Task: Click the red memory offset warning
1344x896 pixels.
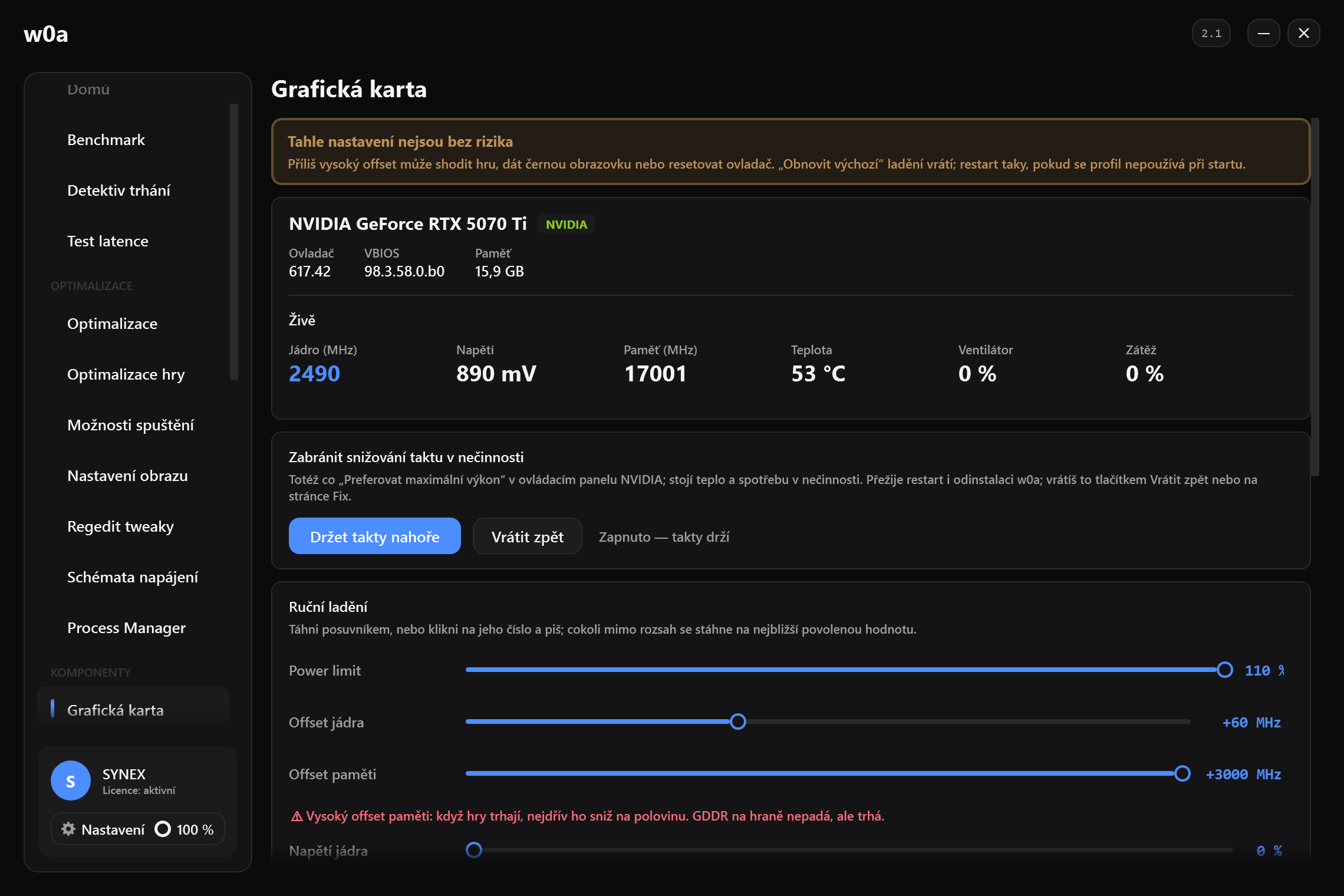Action: (x=588, y=816)
